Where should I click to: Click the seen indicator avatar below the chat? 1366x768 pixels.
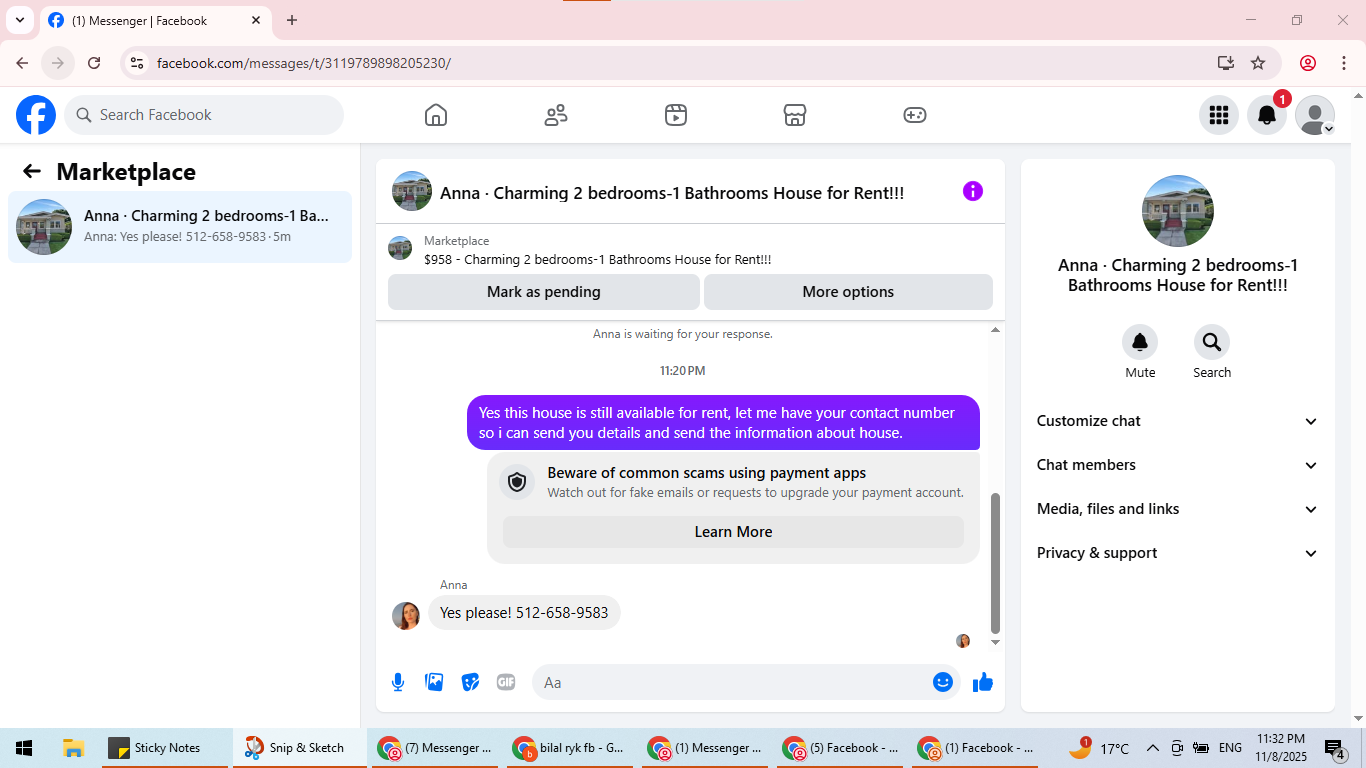click(x=963, y=641)
